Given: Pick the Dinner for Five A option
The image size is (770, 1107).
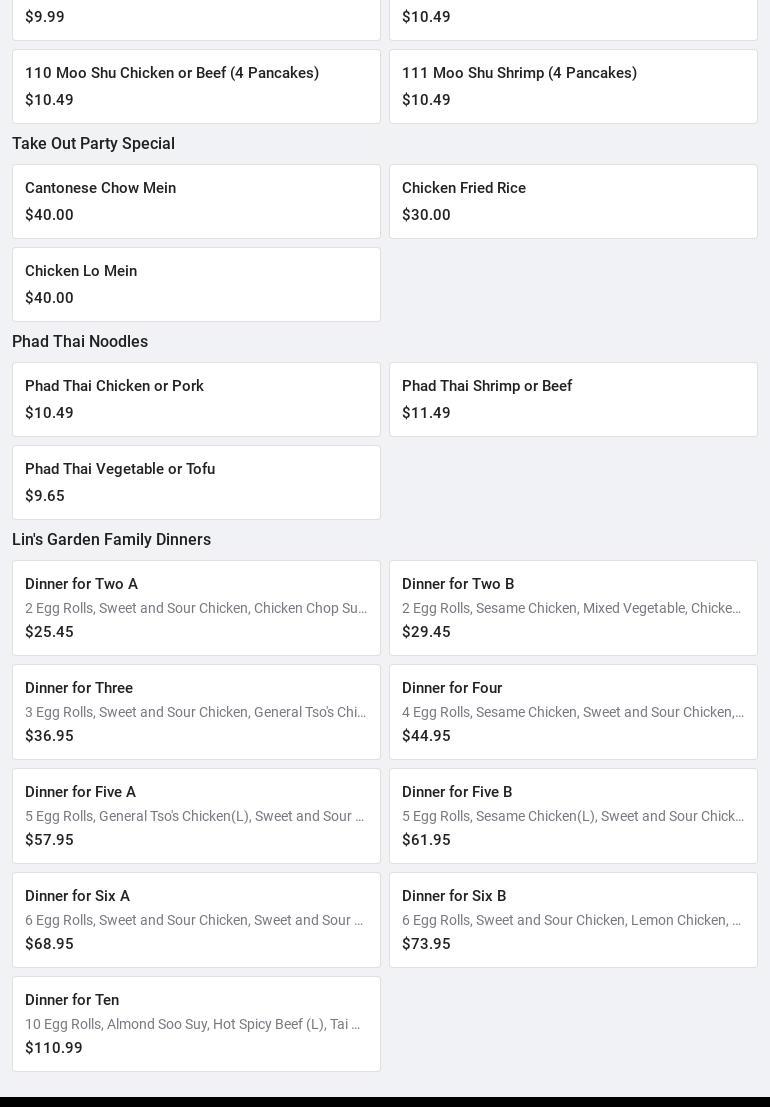Looking at the screenshot, I should pyautogui.click(x=196, y=815).
